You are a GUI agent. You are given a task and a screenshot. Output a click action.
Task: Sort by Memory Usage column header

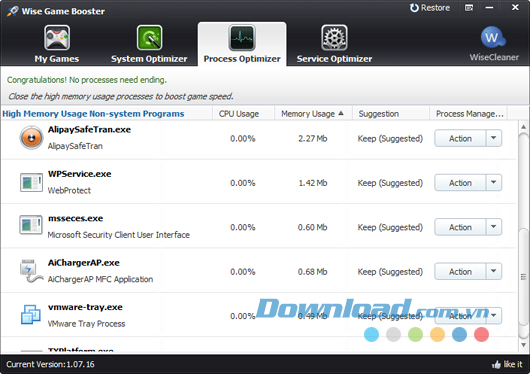tap(313, 114)
